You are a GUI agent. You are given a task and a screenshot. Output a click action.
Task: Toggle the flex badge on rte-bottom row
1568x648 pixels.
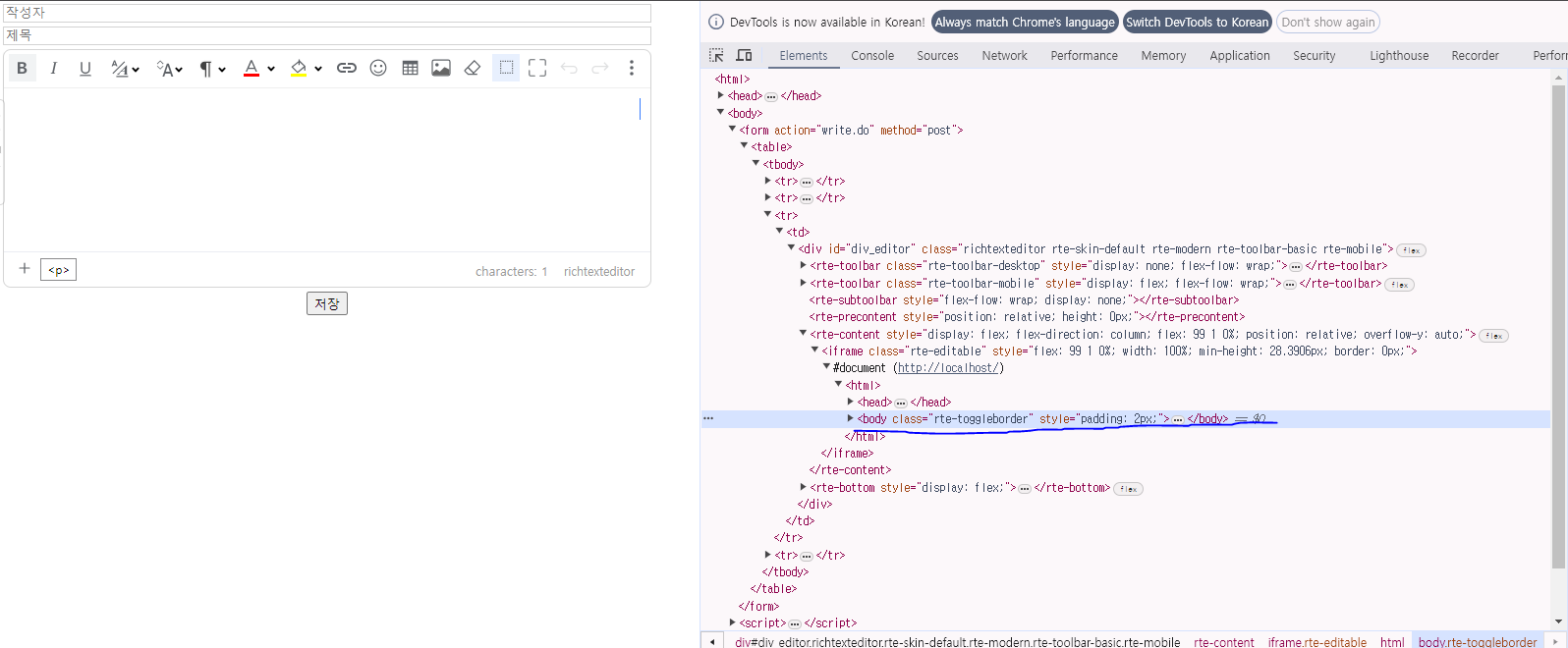tap(1128, 489)
